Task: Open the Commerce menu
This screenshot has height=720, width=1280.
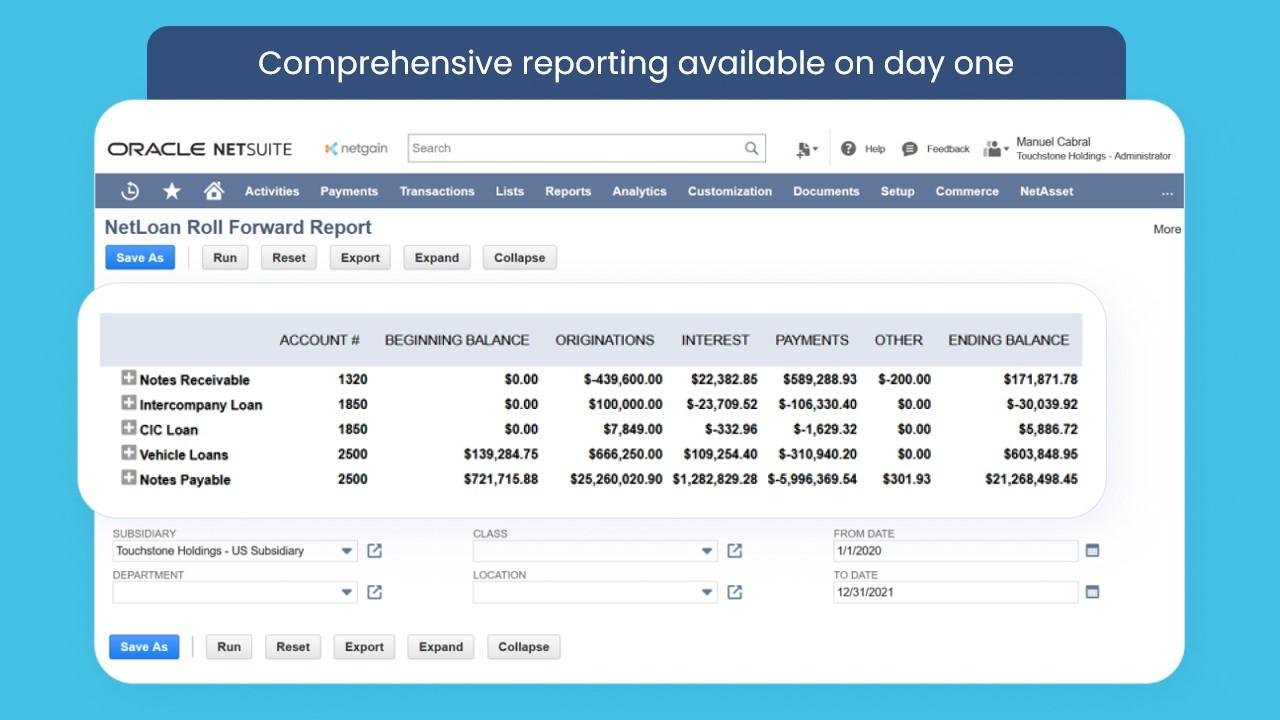Action: point(967,191)
